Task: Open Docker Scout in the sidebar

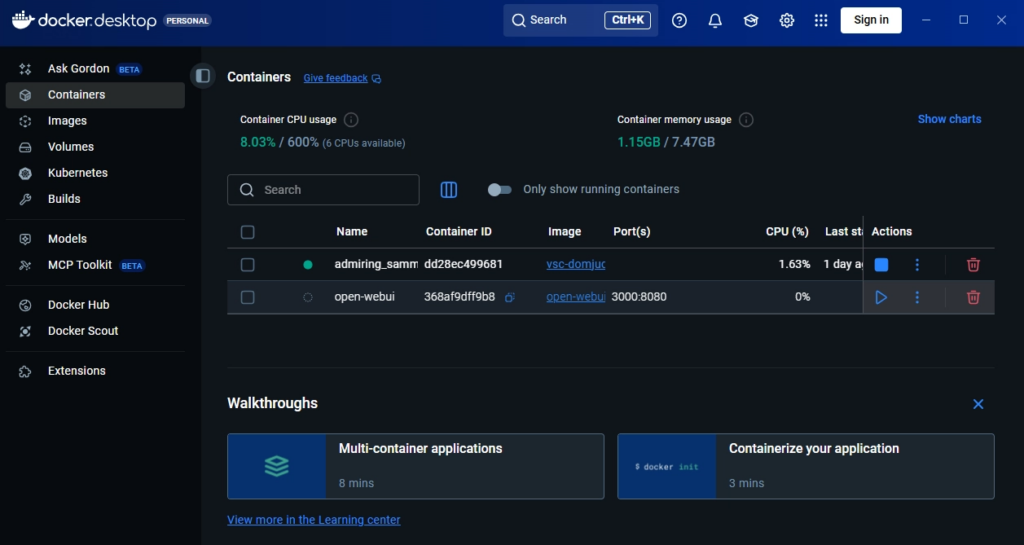Action: (x=95, y=331)
